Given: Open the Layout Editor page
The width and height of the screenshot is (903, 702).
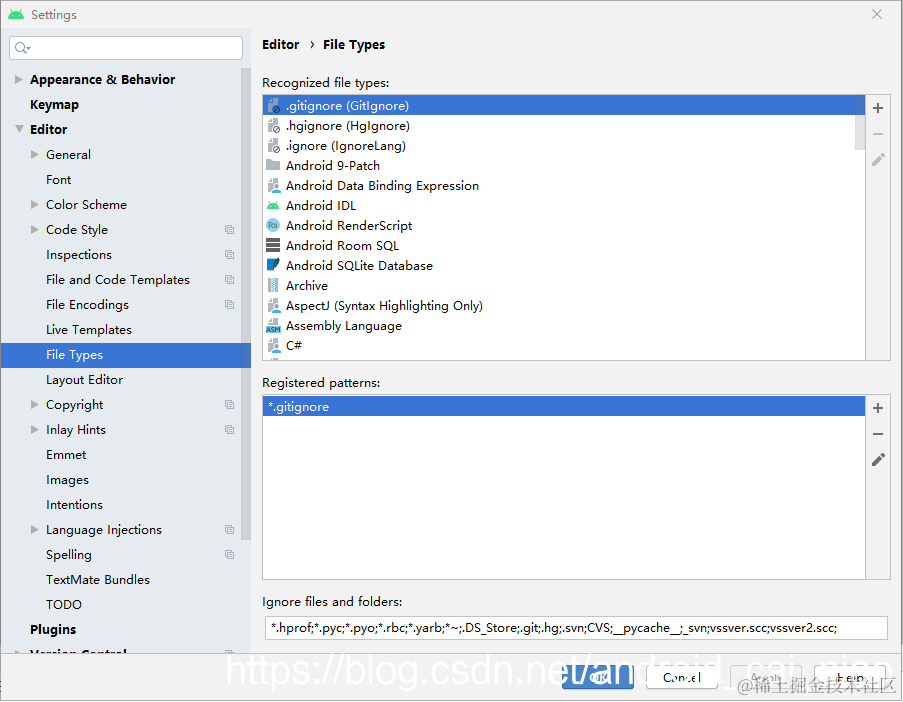Looking at the screenshot, I should pos(84,380).
